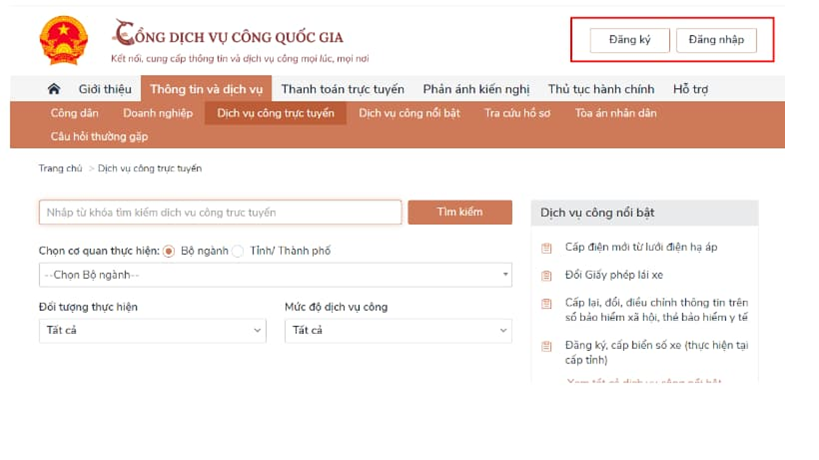This screenshot has width=819, height=460.
Task: Click icon beside Đăng ký, cấp biển số xe
Action: [x=546, y=346]
